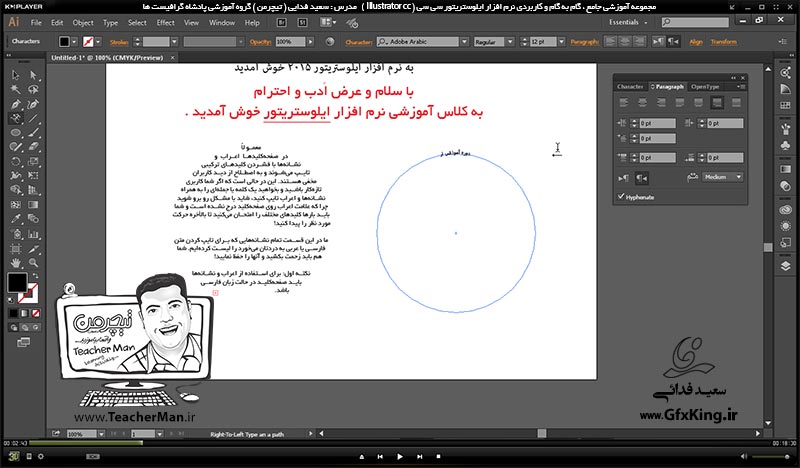Select the Blend tool
This screenshot has width=800, height=468.
tap(33, 219)
